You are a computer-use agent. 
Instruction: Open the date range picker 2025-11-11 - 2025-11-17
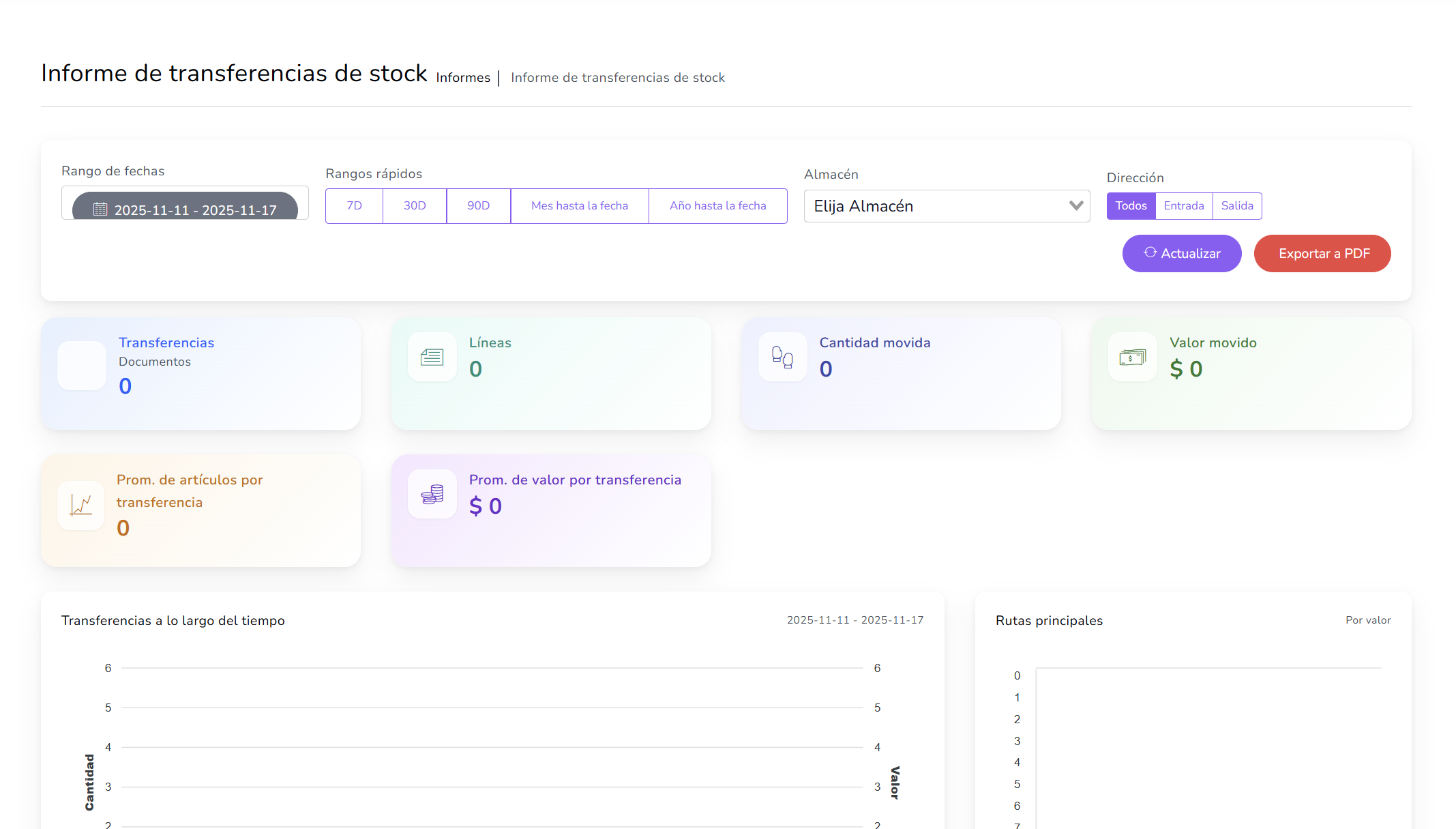tap(194, 209)
